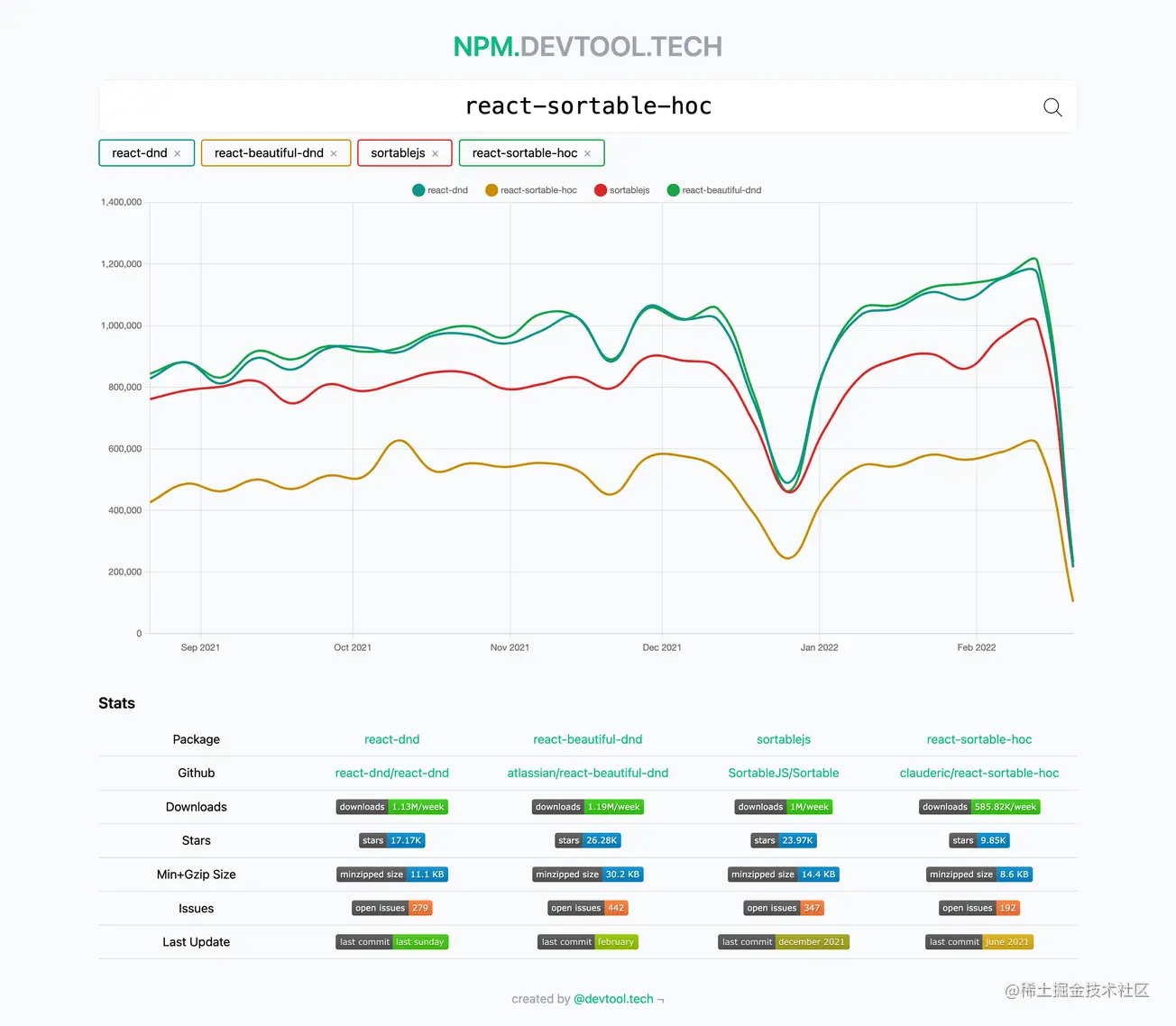Click the Downloads row label
Screen dimensions: 1176x1026
196,807
